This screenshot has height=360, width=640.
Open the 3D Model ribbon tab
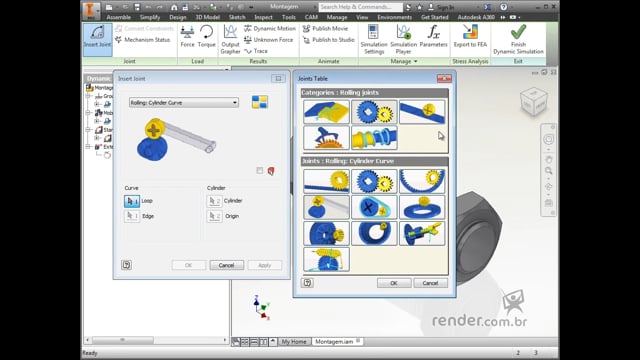point(207,17)
